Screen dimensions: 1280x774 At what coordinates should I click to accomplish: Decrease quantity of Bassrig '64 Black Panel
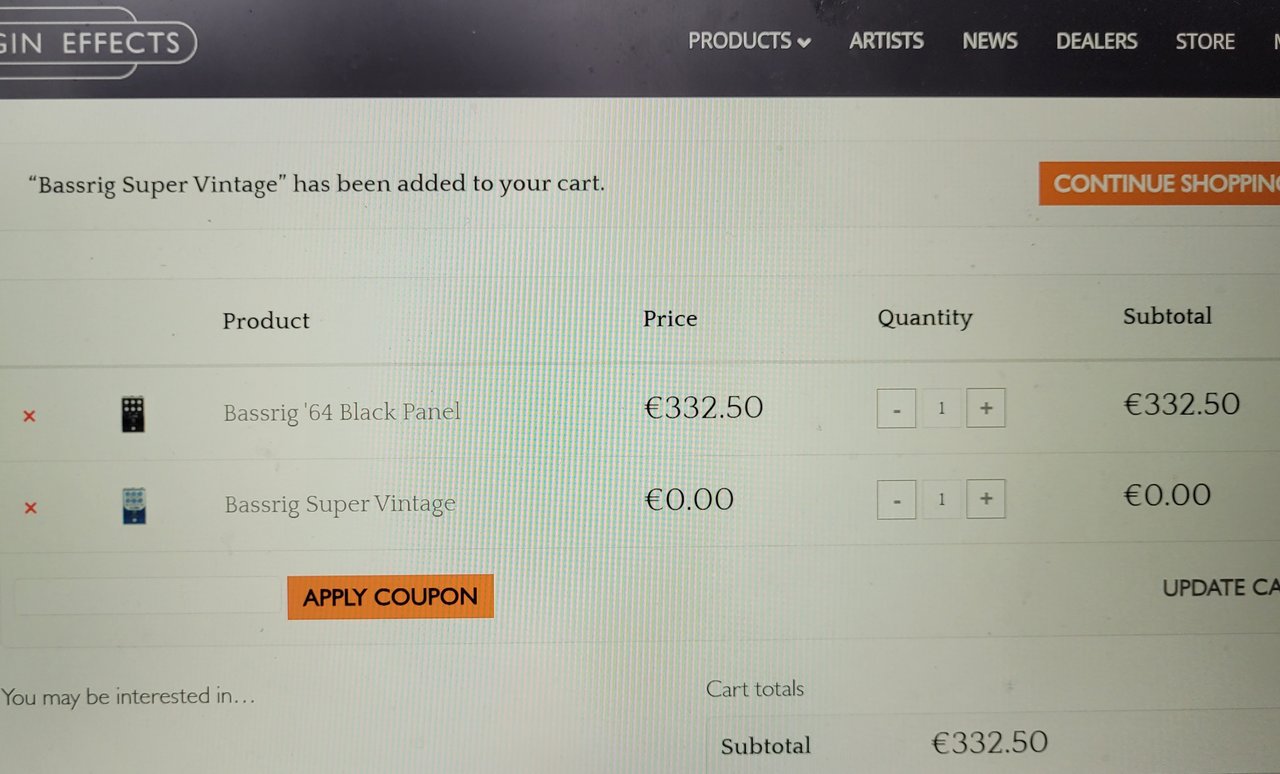coord(896,409)
